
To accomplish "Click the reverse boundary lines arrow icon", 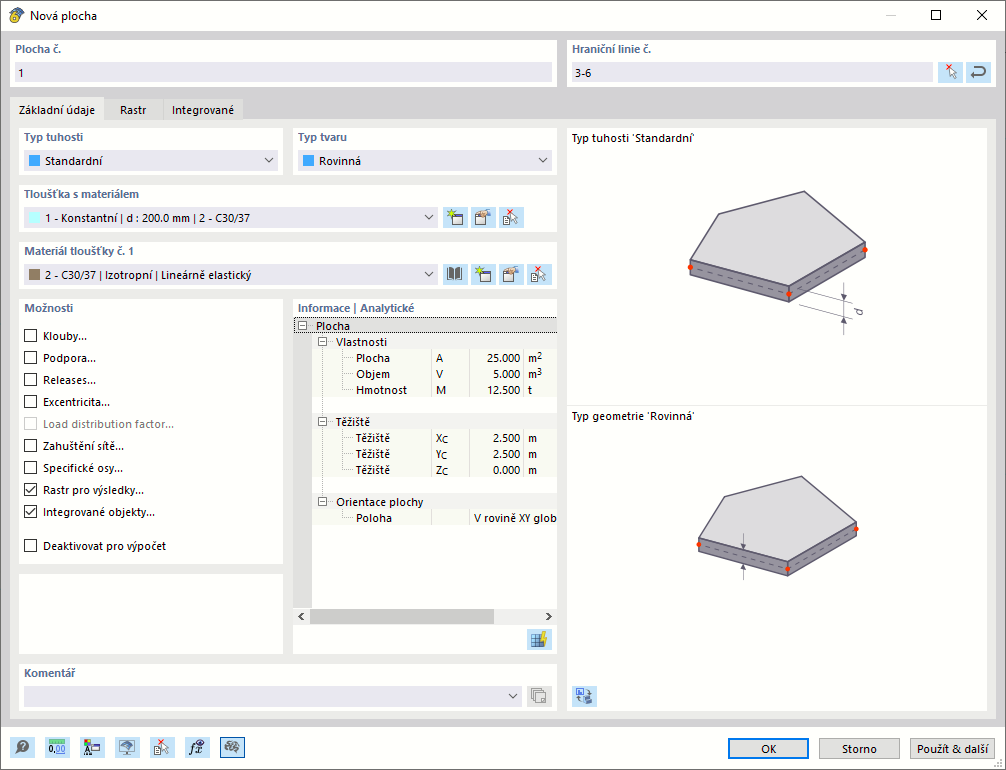I will point(978,73).
